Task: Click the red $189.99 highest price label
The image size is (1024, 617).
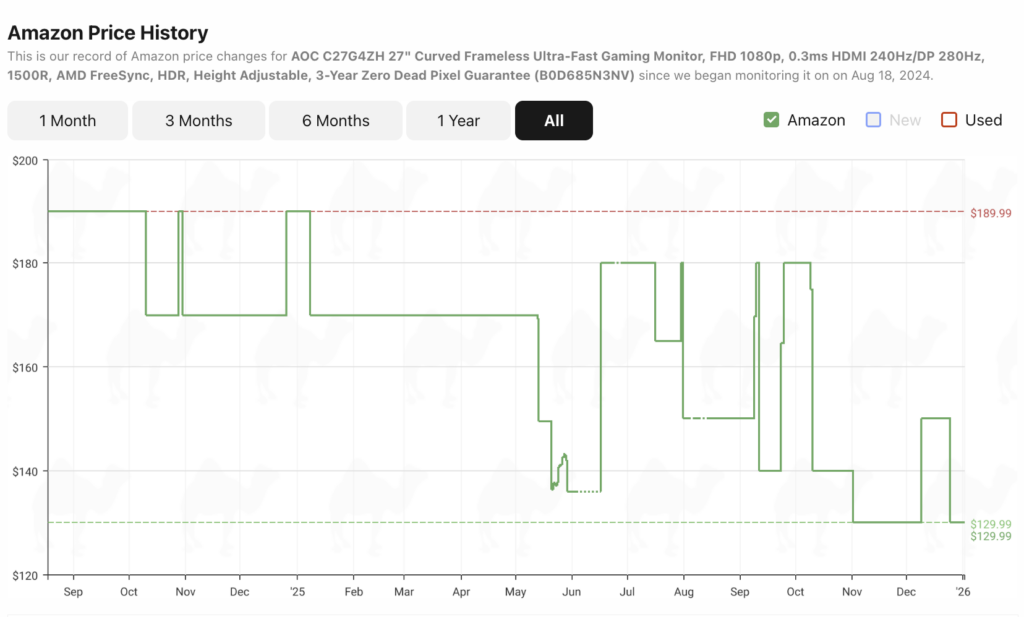Action: [990, 213]
